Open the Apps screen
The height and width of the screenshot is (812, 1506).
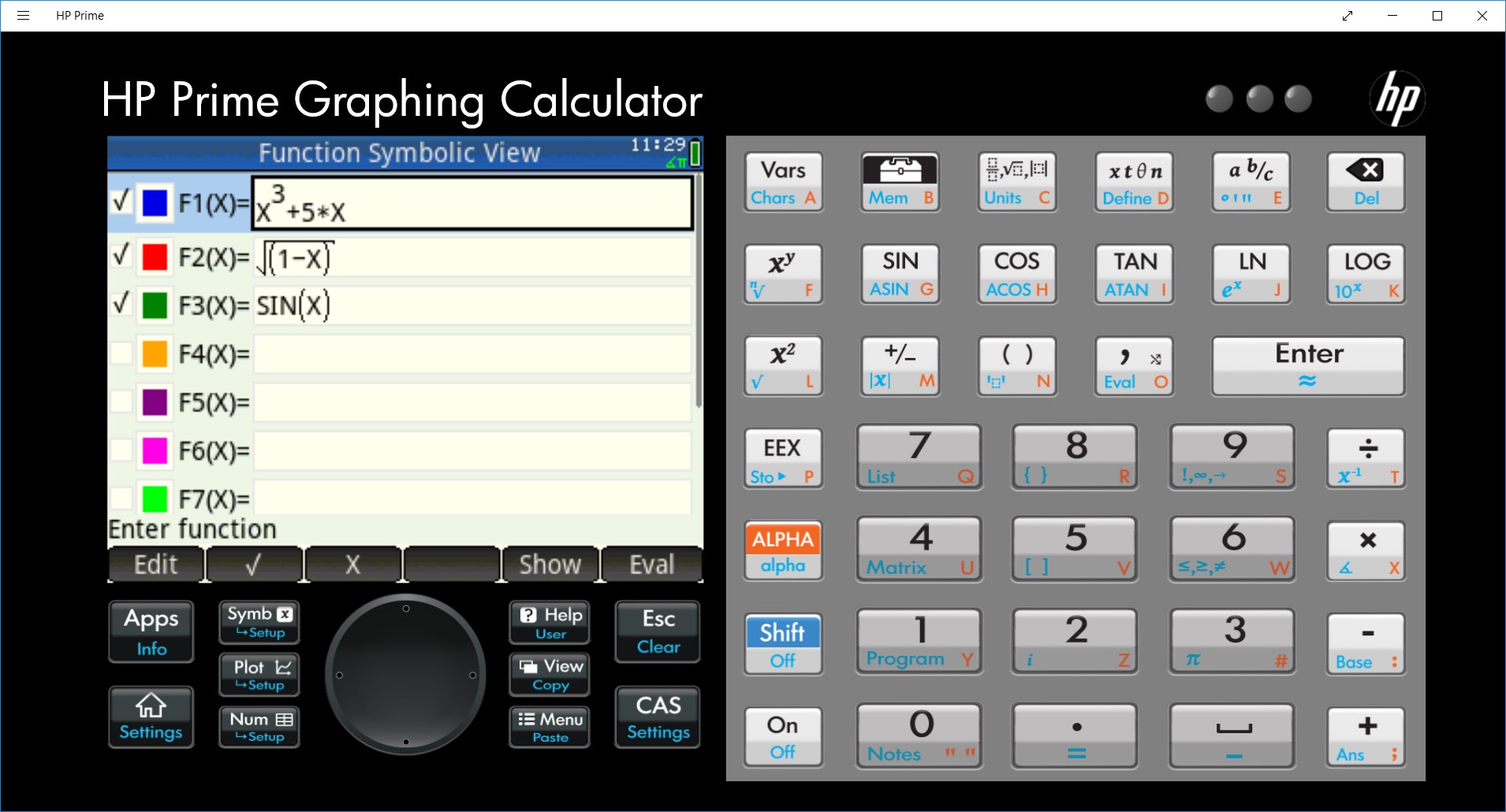click(150, 631)
